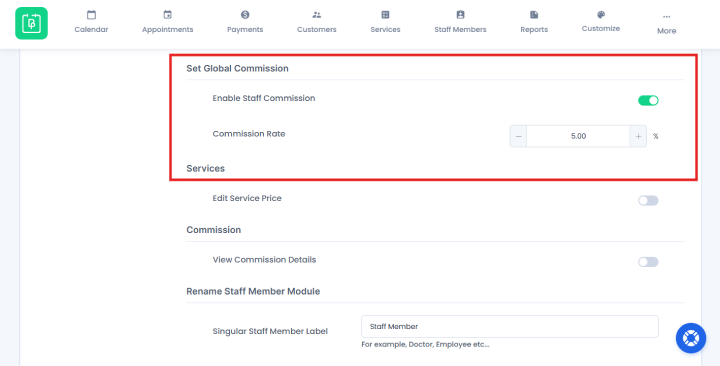Click the percent symbol beside rate
This screenshot has height=366, width=720.
pos(656,136)
